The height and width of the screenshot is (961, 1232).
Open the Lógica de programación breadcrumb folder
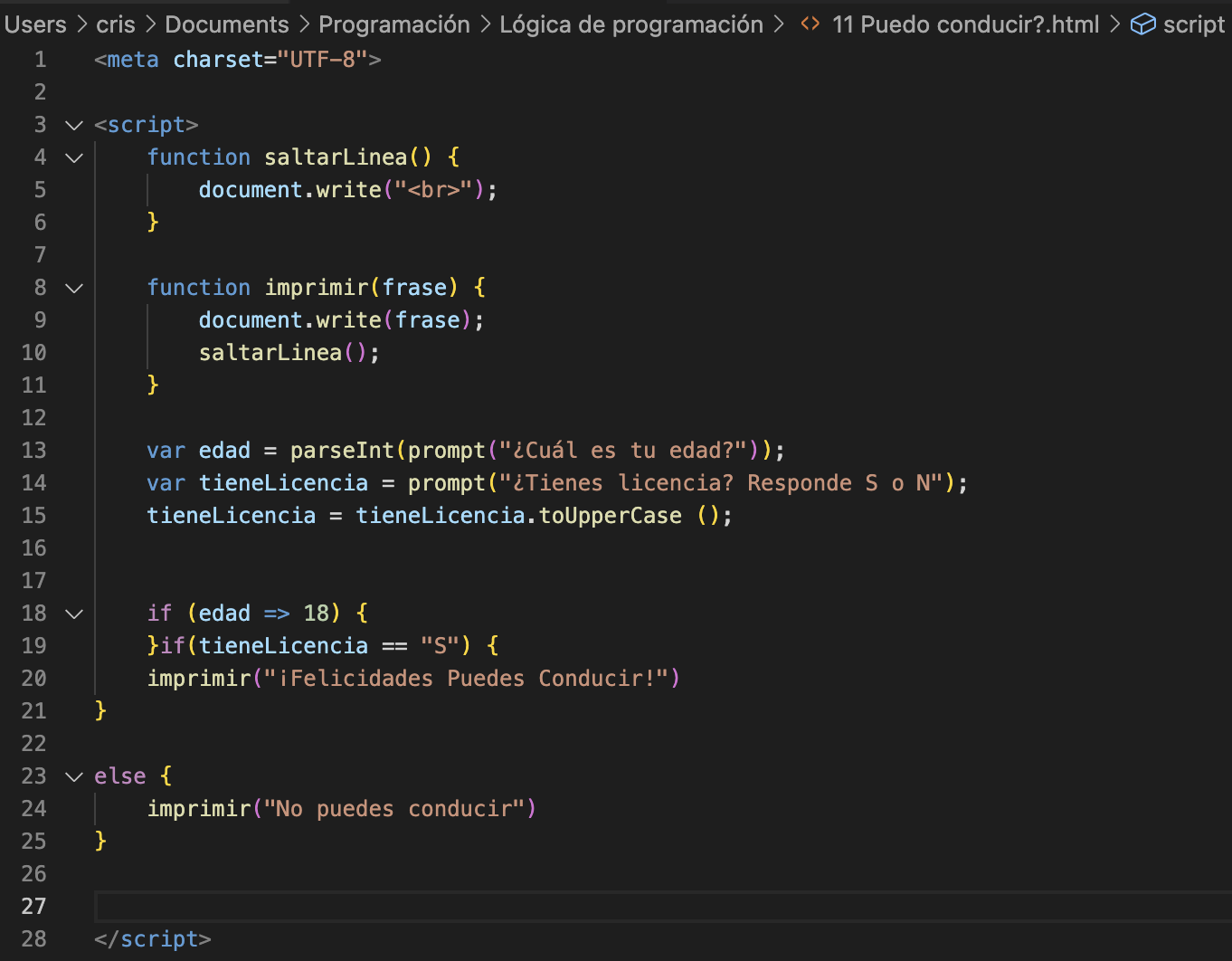click(x=631, y=24)
